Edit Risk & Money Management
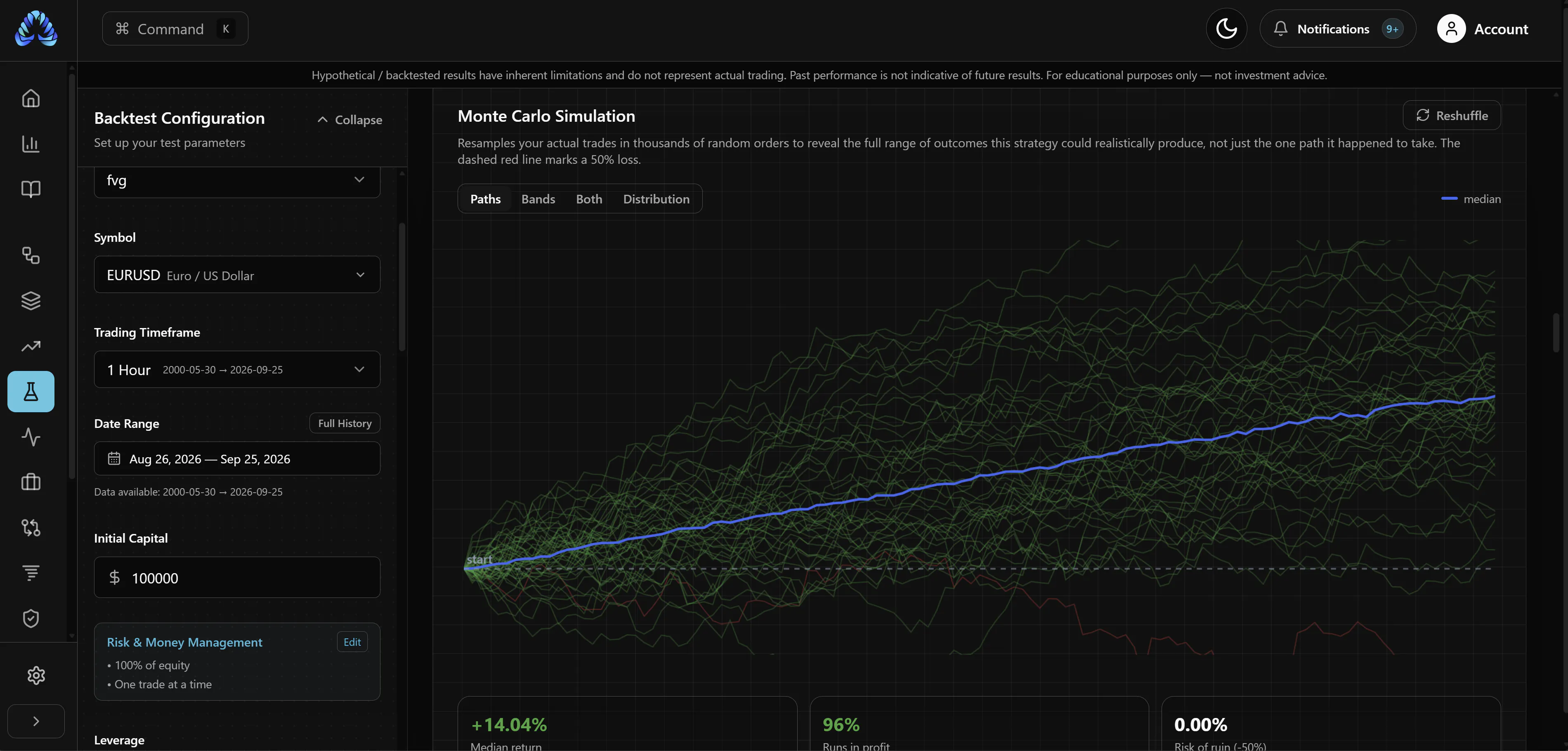The height and width of the screenshot is (751, 1568). pos(352,642)
